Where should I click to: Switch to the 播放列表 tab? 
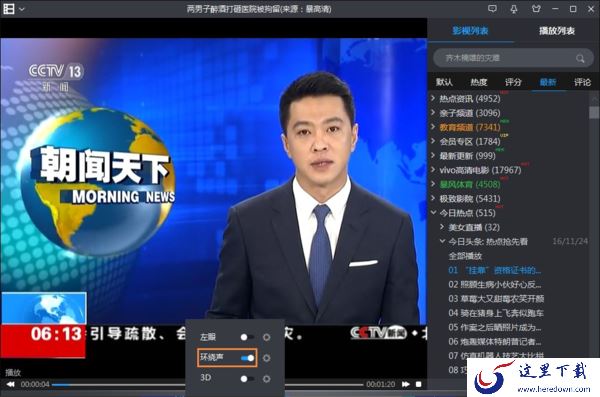coord(557,31)
